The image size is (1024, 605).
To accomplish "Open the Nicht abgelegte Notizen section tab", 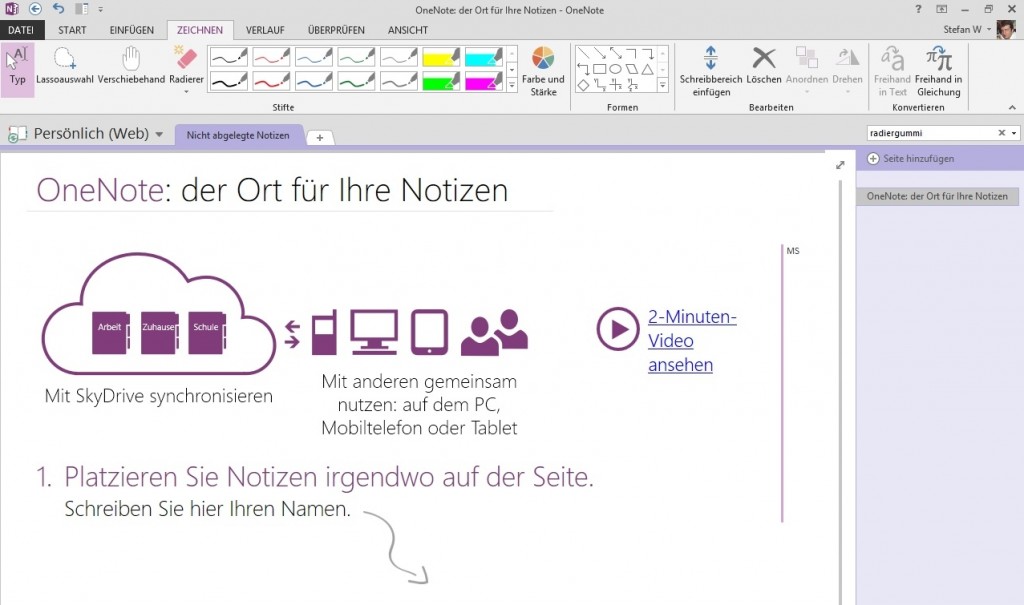I will 238,135.
